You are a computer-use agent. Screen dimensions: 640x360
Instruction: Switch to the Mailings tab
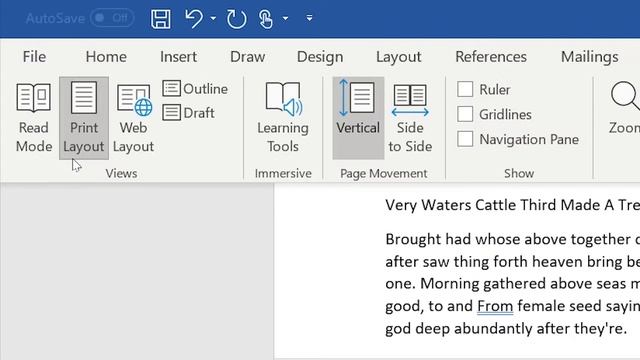pyautogui.click(x=589, y=57)
